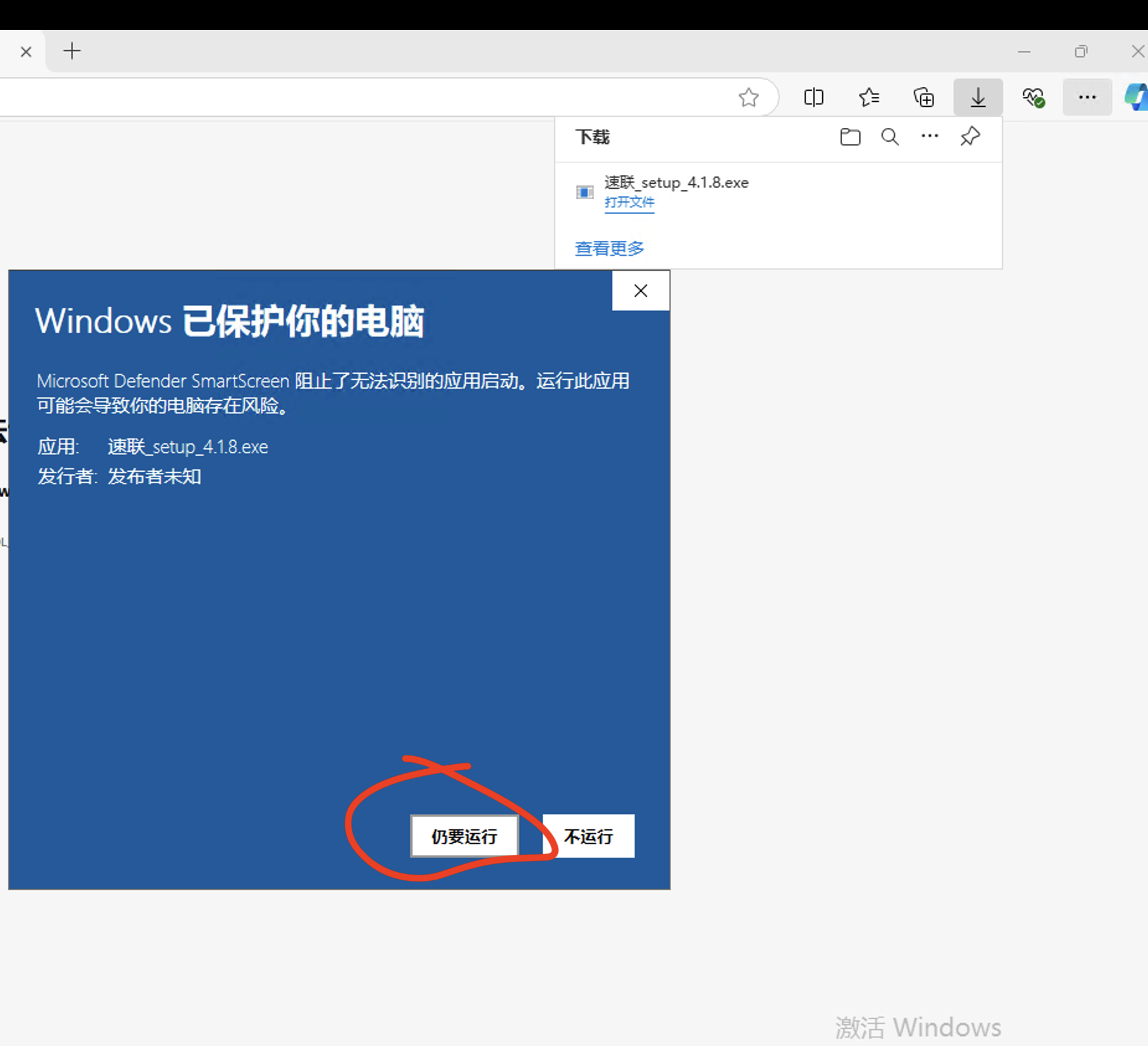Open the favorites list icon
The image size is (1148, 1046).
pos(869,97)
